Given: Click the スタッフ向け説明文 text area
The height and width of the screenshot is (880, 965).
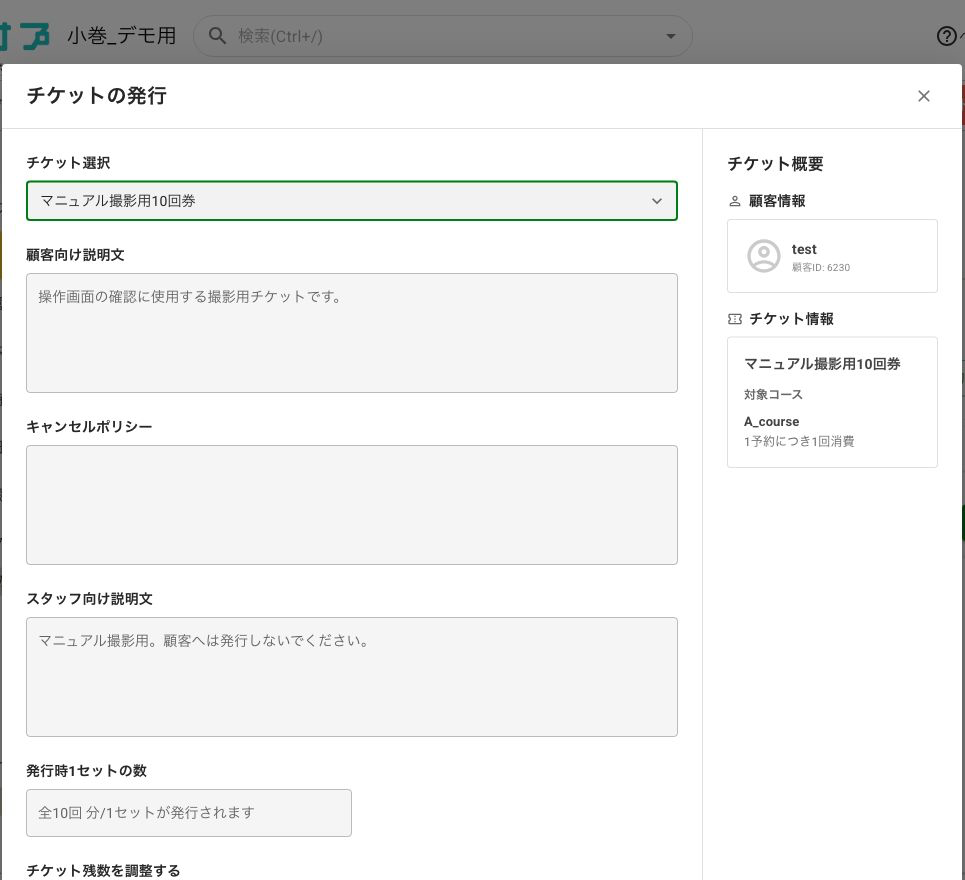Looking at the screenshot, I should (x=351, y=677).
